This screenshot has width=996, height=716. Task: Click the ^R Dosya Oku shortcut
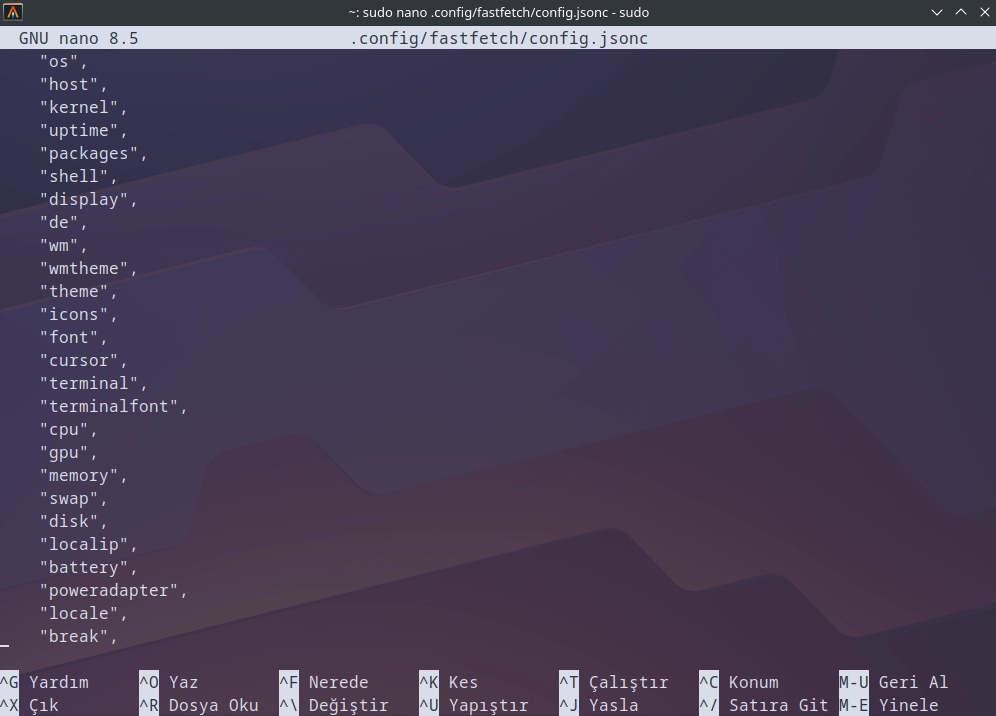[199, 705]
